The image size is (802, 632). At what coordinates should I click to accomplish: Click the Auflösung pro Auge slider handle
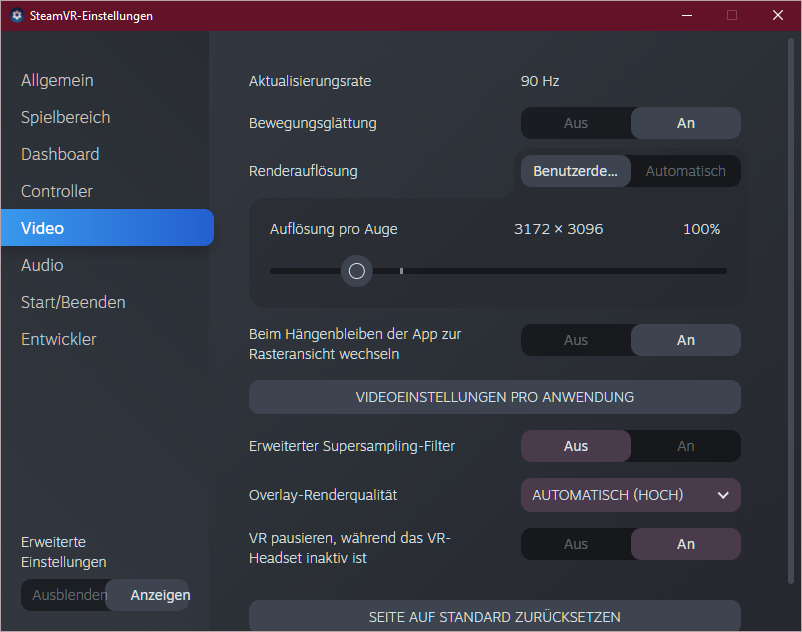(x=357, y=271)
